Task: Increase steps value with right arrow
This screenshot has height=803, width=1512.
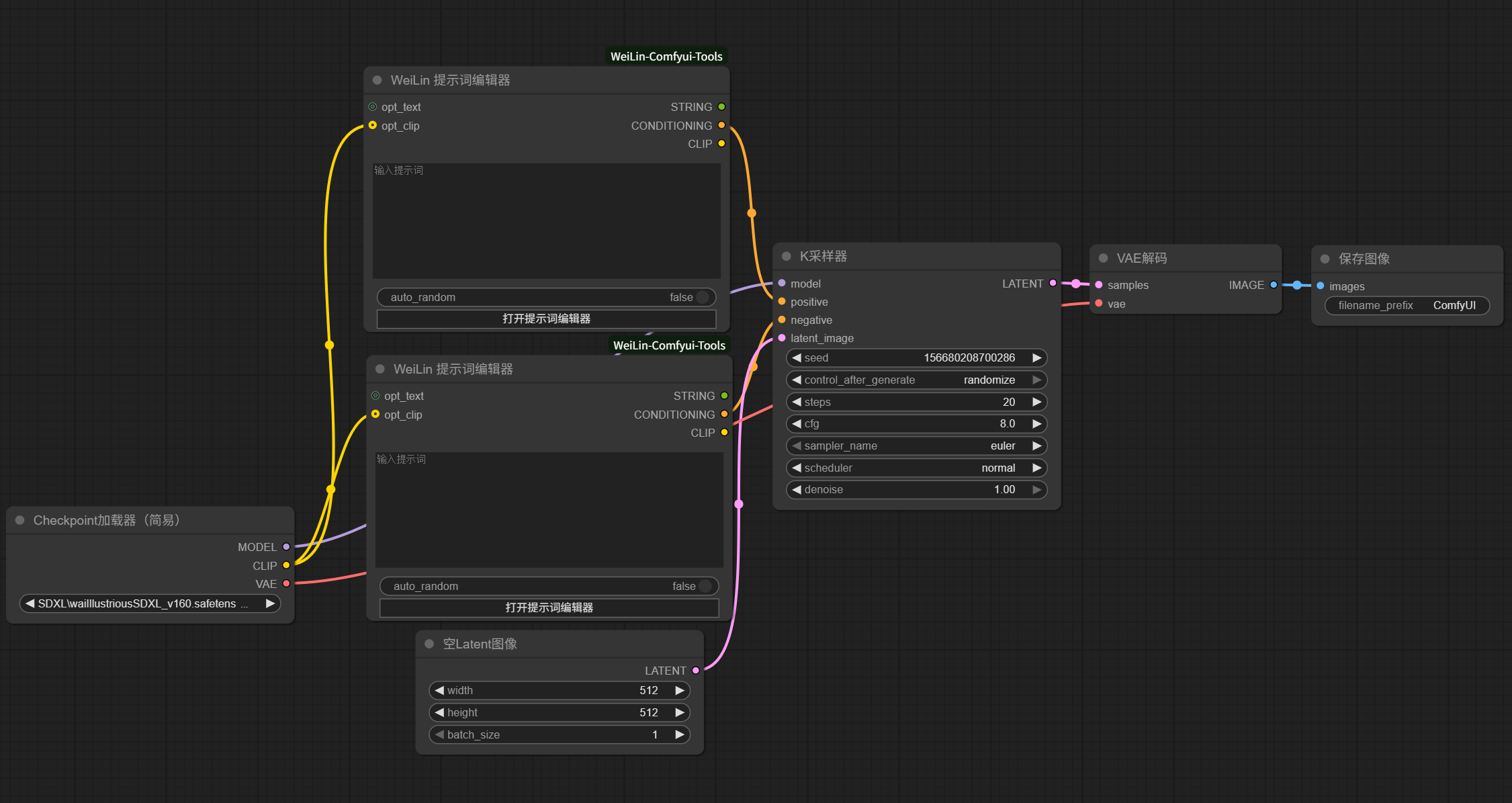Action: point(1036,402)
